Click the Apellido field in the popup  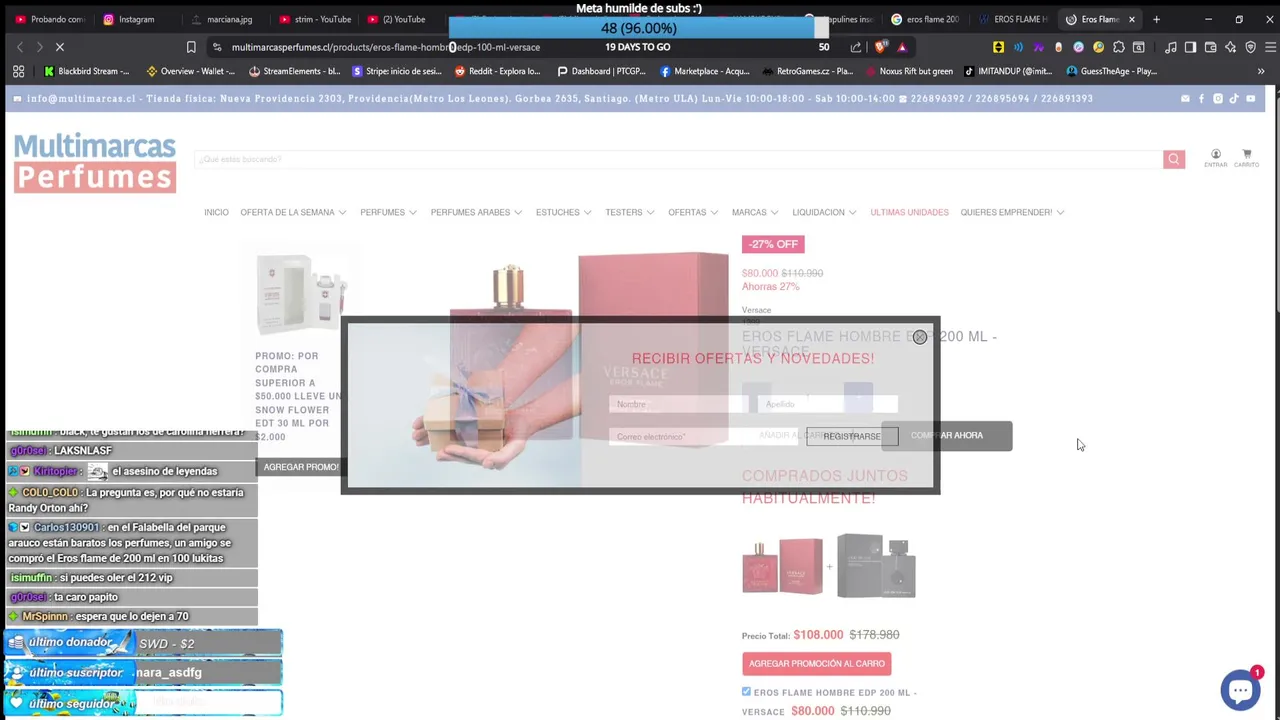click(828, 404)
